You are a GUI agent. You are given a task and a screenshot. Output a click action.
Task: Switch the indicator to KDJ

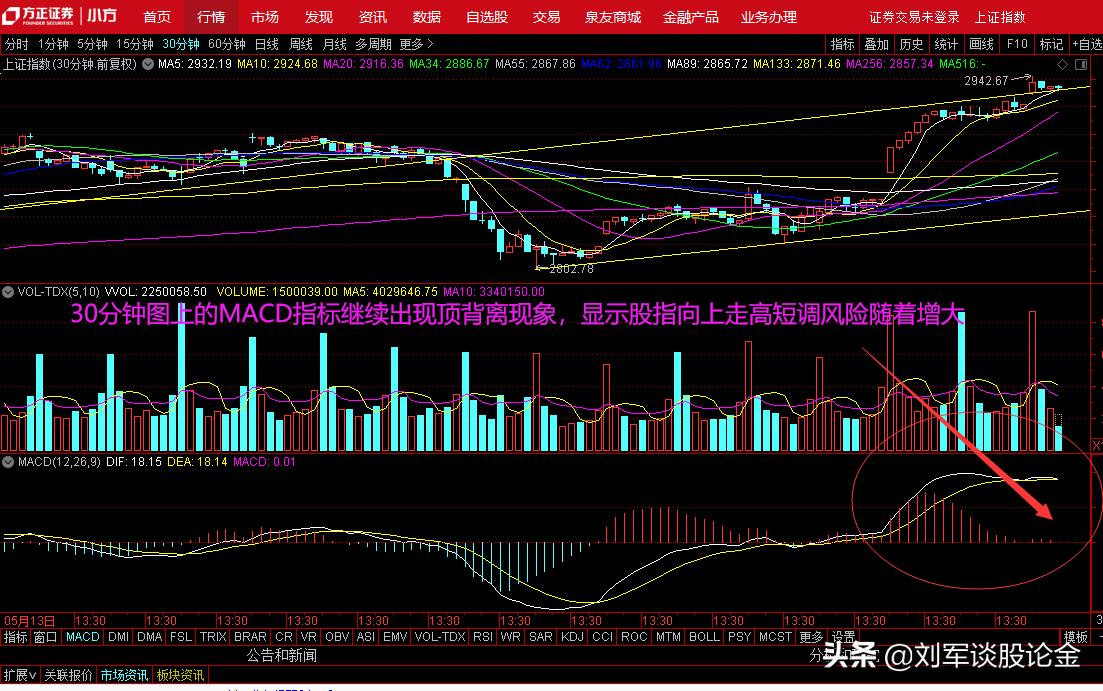pos(572,636)
